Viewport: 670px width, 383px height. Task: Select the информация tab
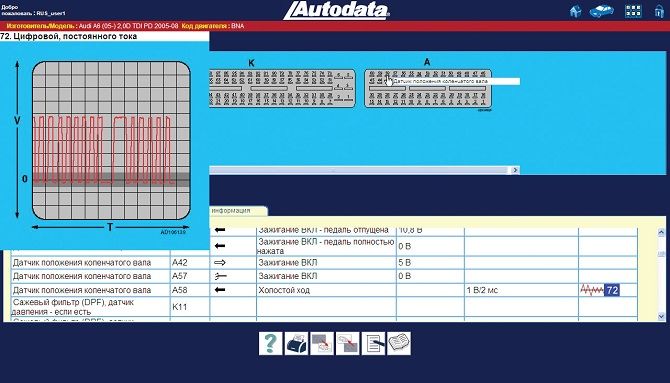[x=238, y=211]
